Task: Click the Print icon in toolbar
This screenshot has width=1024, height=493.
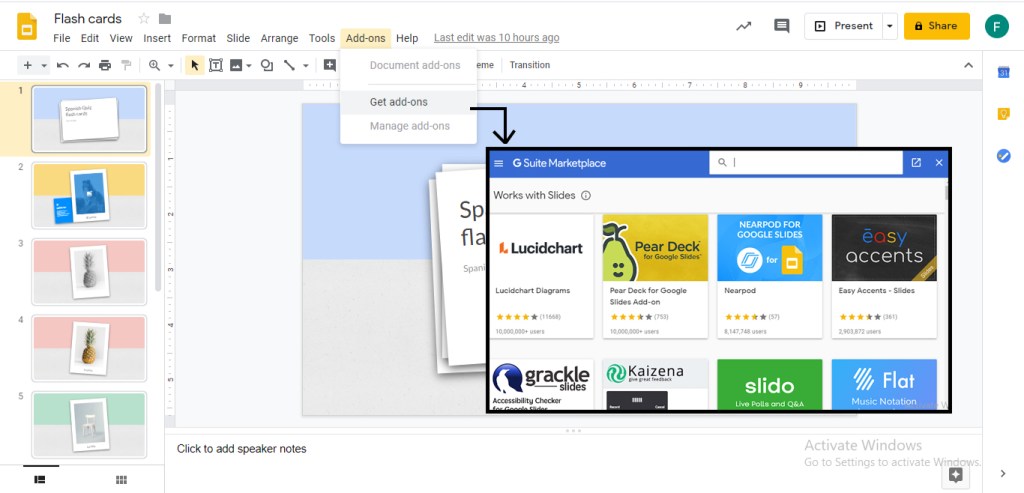Action: 105,65
